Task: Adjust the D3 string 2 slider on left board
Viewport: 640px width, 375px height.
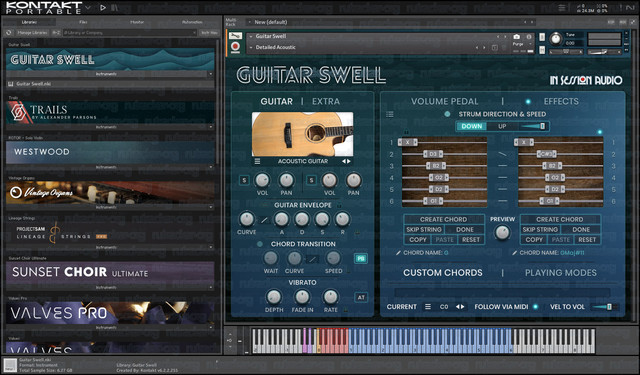Action: (x=433, y=154)
